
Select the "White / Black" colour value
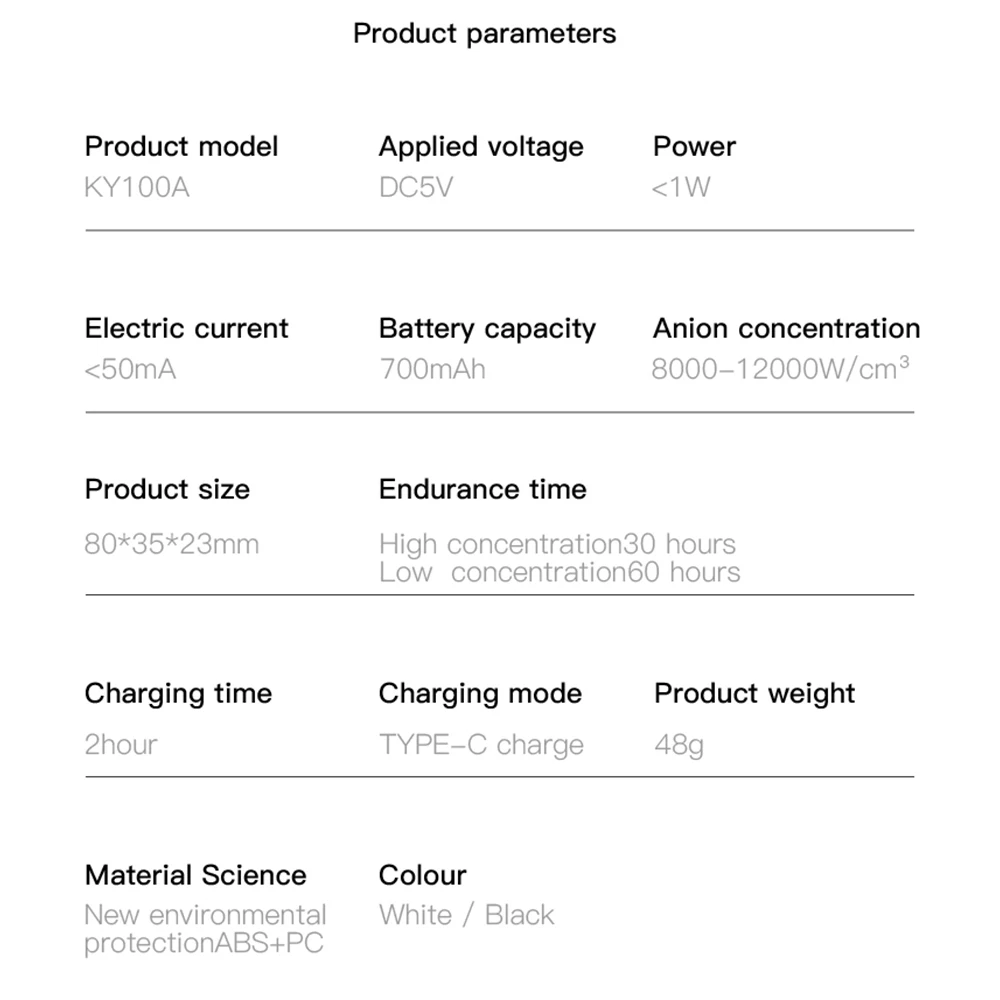466,914
